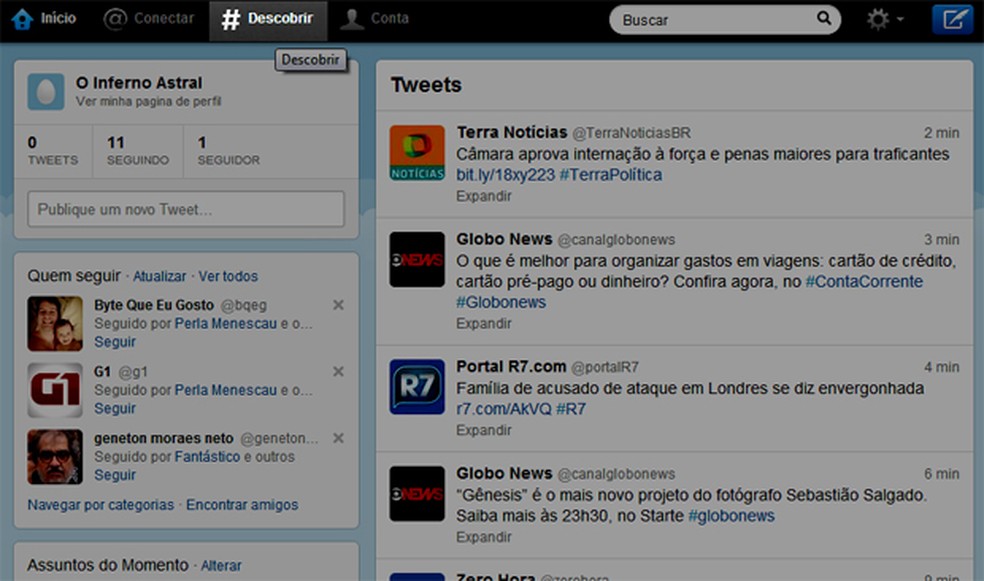Click Globo News avatar on 3 min tweet

point(417,260)
